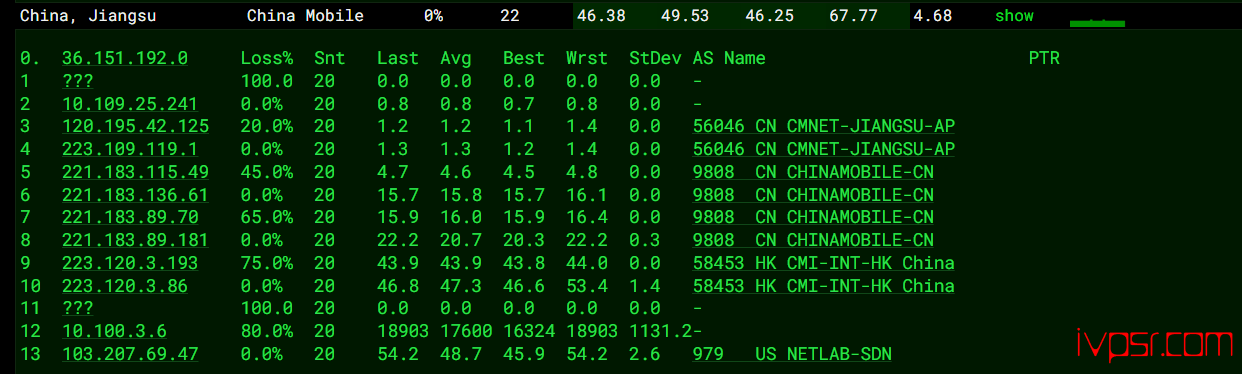The width and height of the screenshot is (1242, 374).
Task: Open hop 6 AS link 9808 CHINAMOBILE-CN
Action: click(x=813, y=195)
